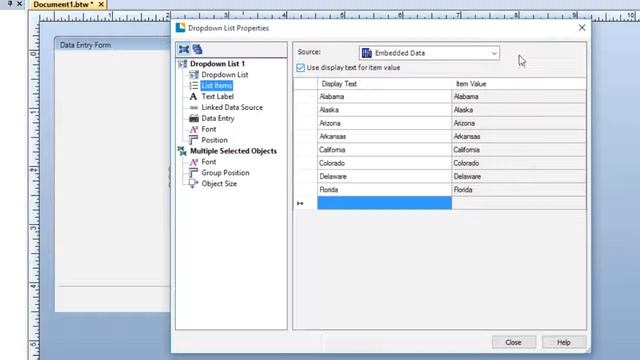This screenshot has height=360, width=640.
Task: Click the Data Entry keyboard icon
Action: pos(193,118)
